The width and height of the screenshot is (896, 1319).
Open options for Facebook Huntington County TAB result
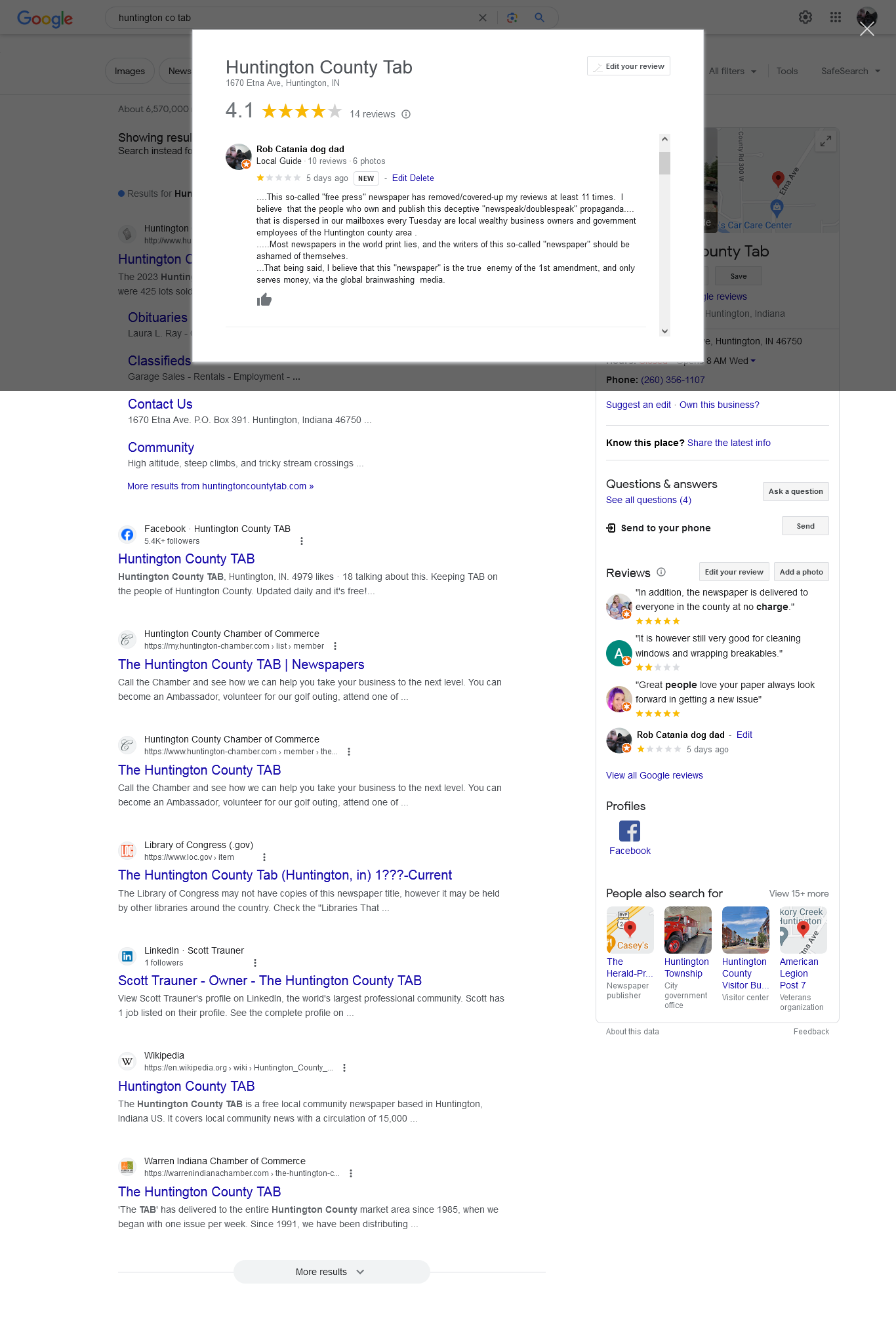point(302,541)
